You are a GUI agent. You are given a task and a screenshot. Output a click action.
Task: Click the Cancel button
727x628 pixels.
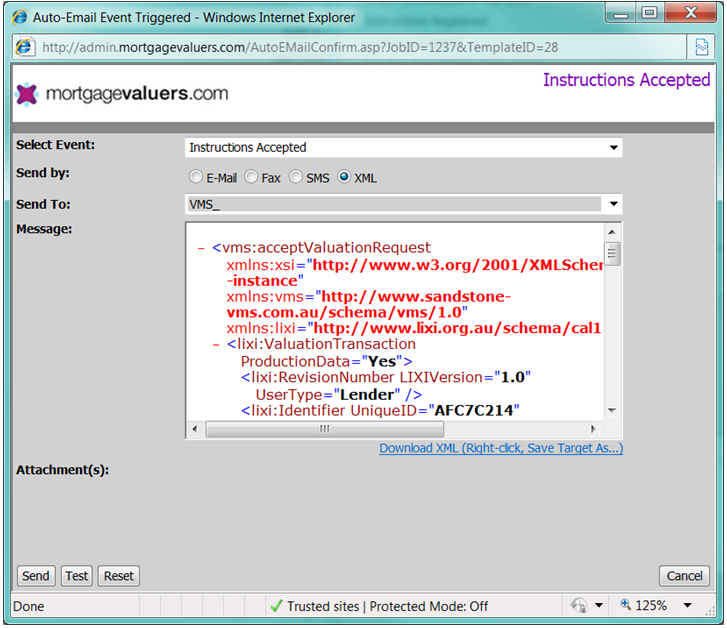tap(684, 576)
